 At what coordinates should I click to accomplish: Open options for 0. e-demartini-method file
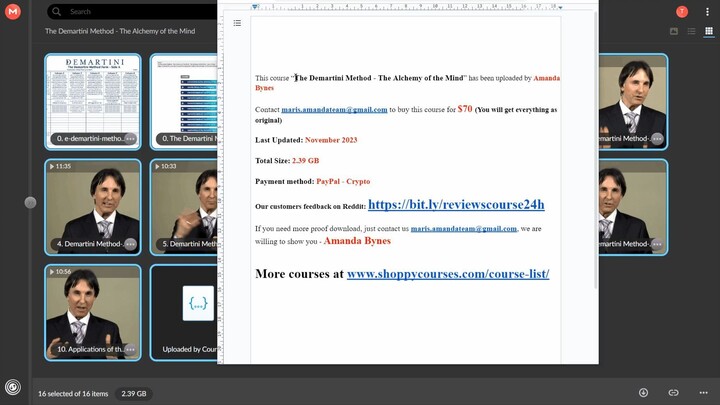[130, 139]
